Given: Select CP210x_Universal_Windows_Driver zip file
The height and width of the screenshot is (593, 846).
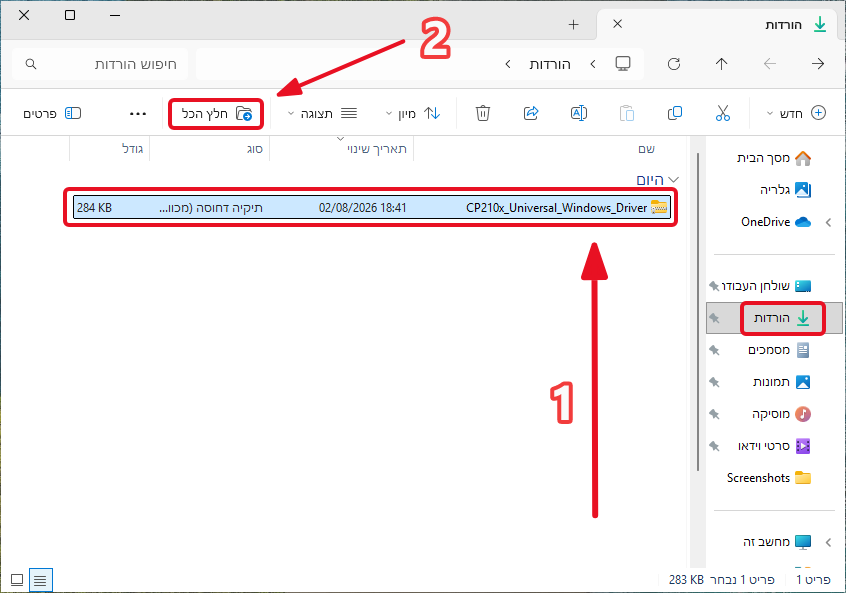Looking at the screenshot, I should coord(372,208).
